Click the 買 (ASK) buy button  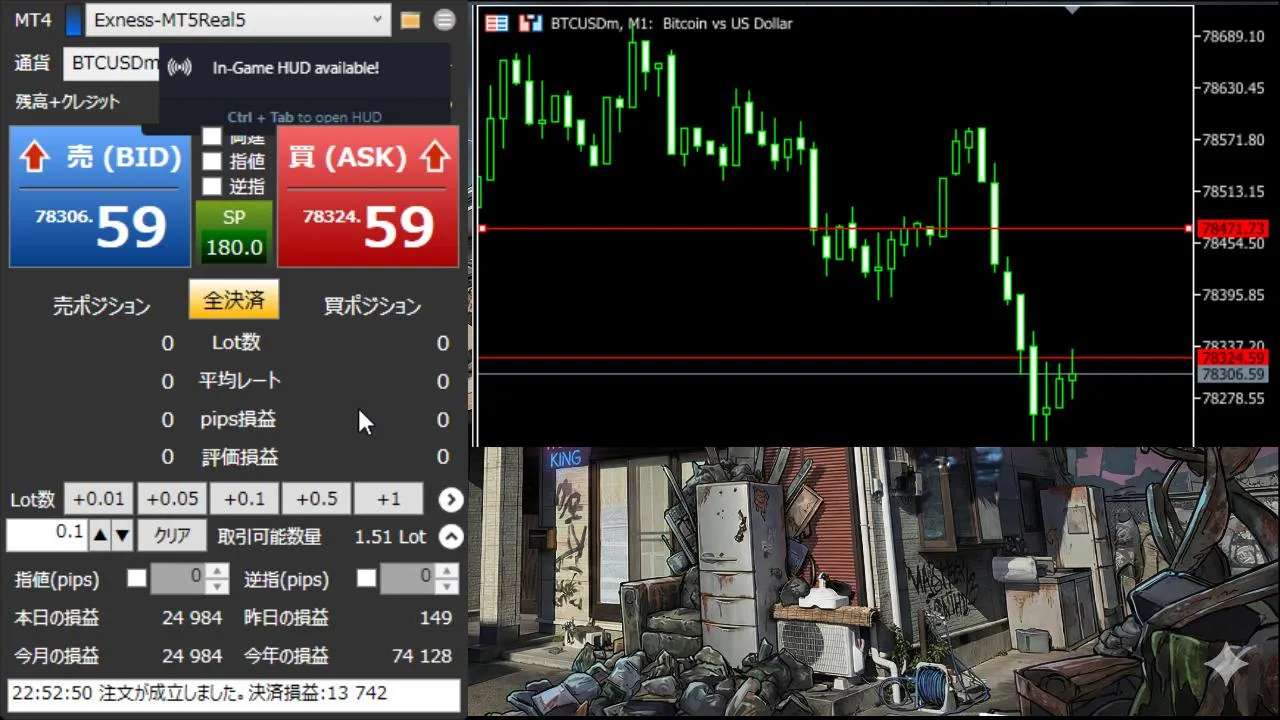(368, 197)
